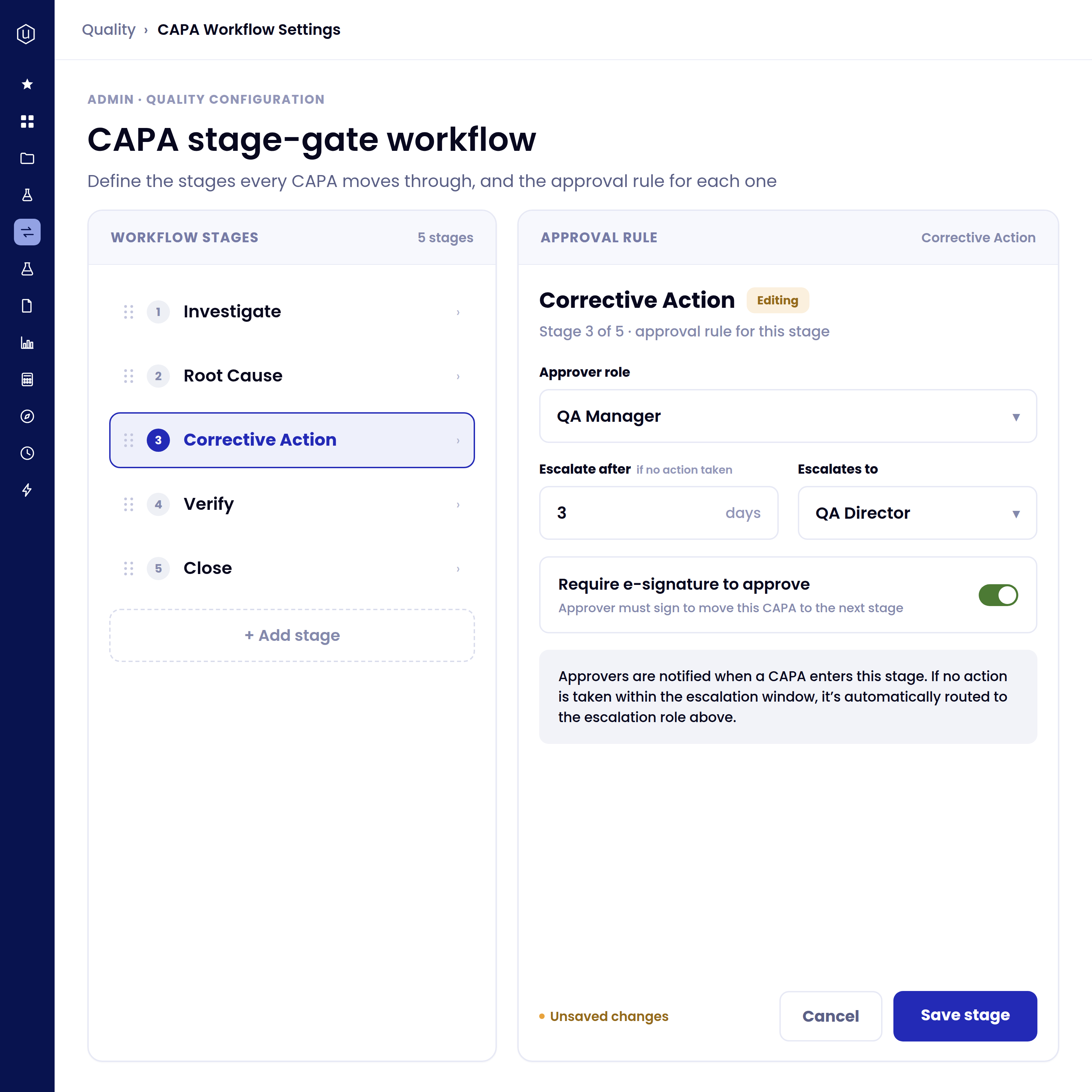Open the lower flask icon in sidebar

[x=27, y=269]
